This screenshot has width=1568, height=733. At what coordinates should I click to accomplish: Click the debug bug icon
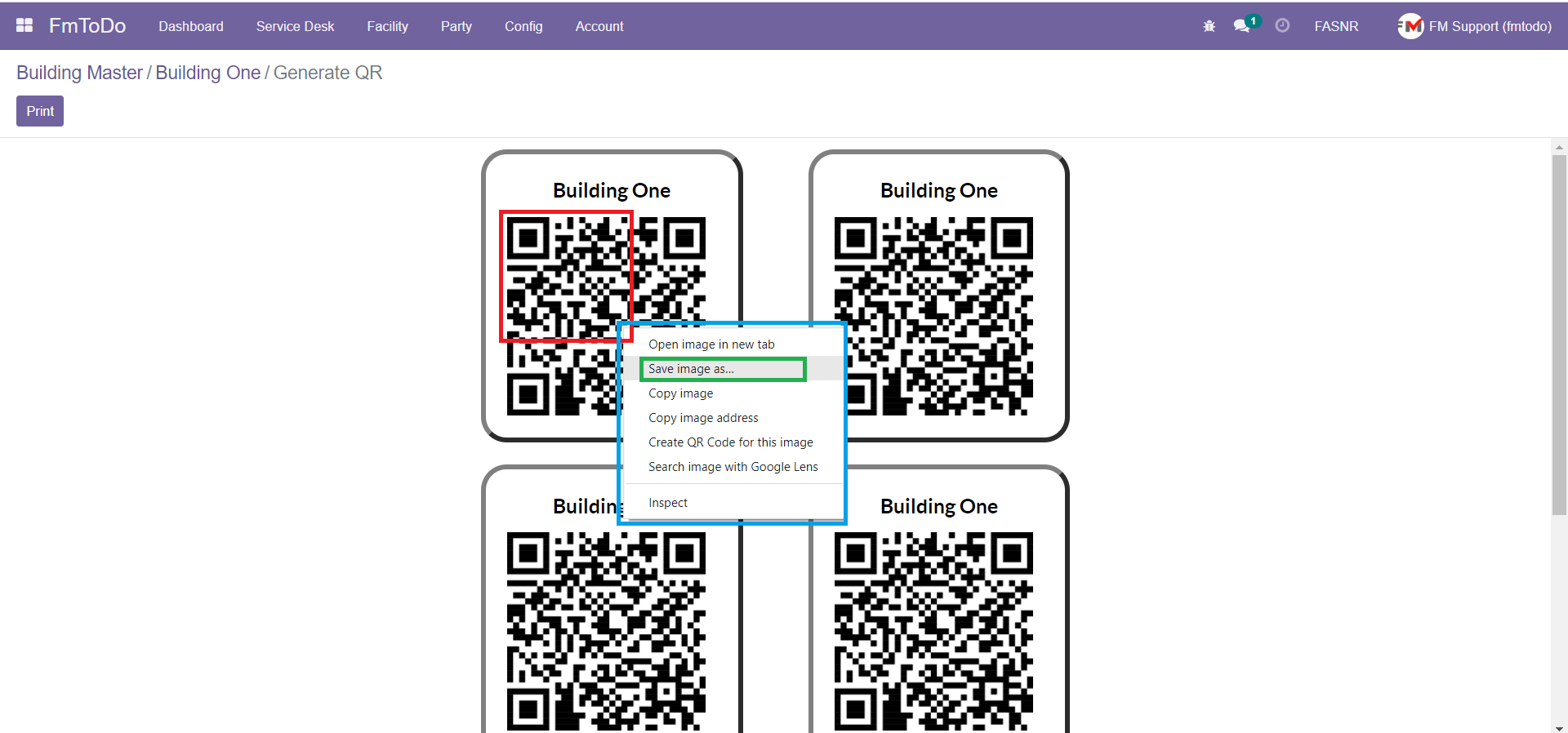tap(1209, 26)
